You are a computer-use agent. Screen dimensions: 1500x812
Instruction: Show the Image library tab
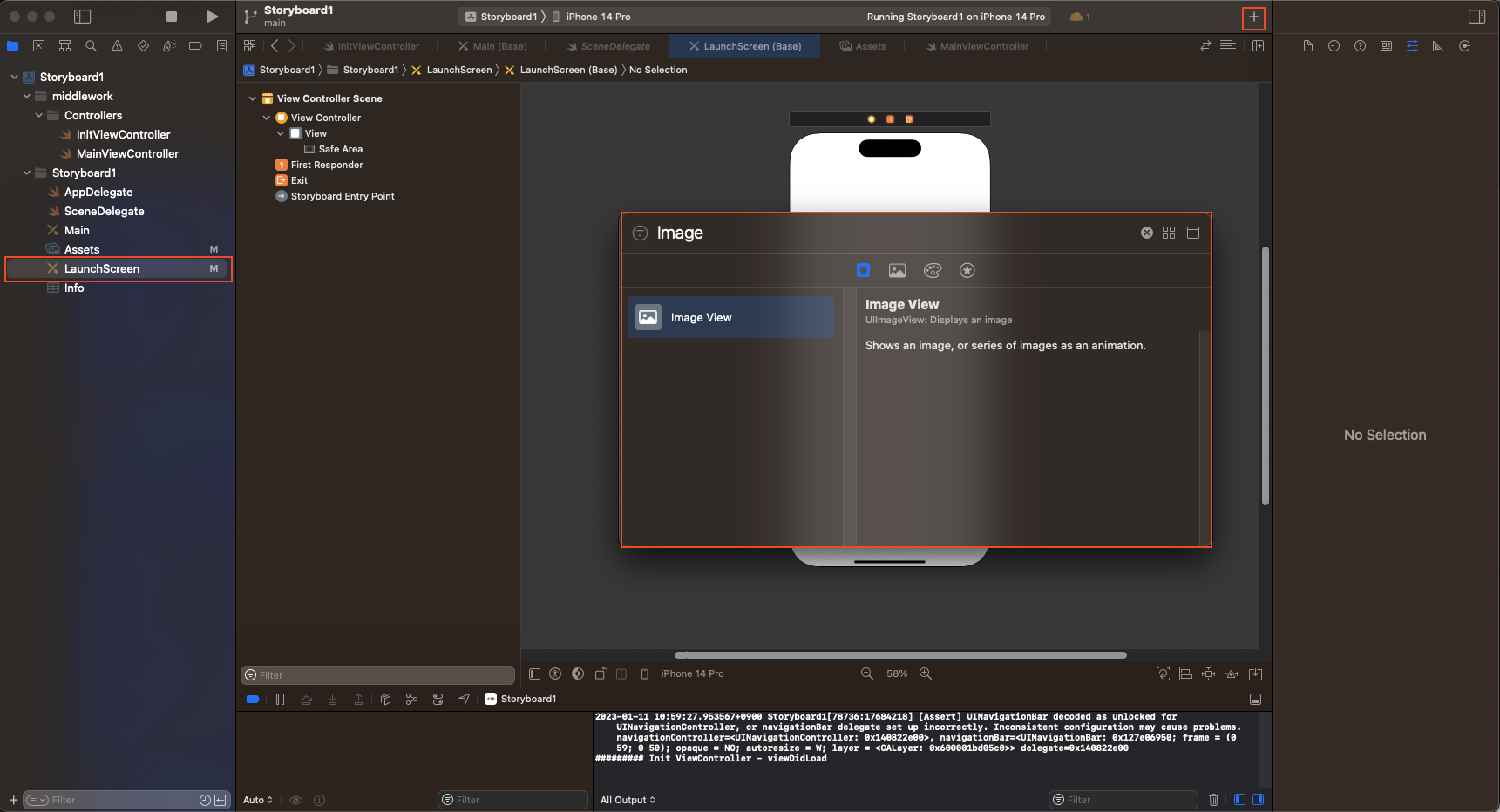(897, 270)
